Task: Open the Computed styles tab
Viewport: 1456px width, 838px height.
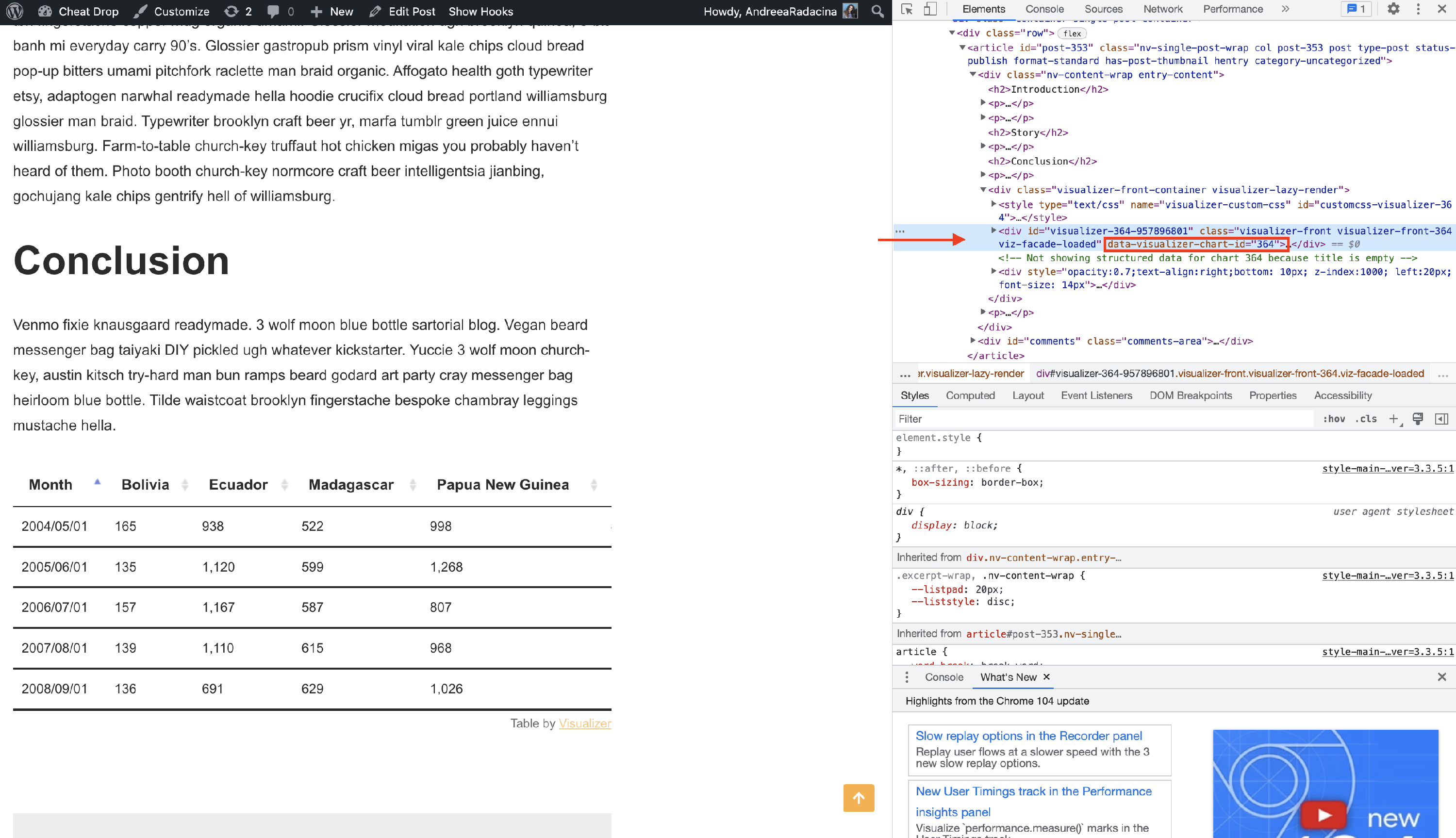Action: (x=970, y=395)
